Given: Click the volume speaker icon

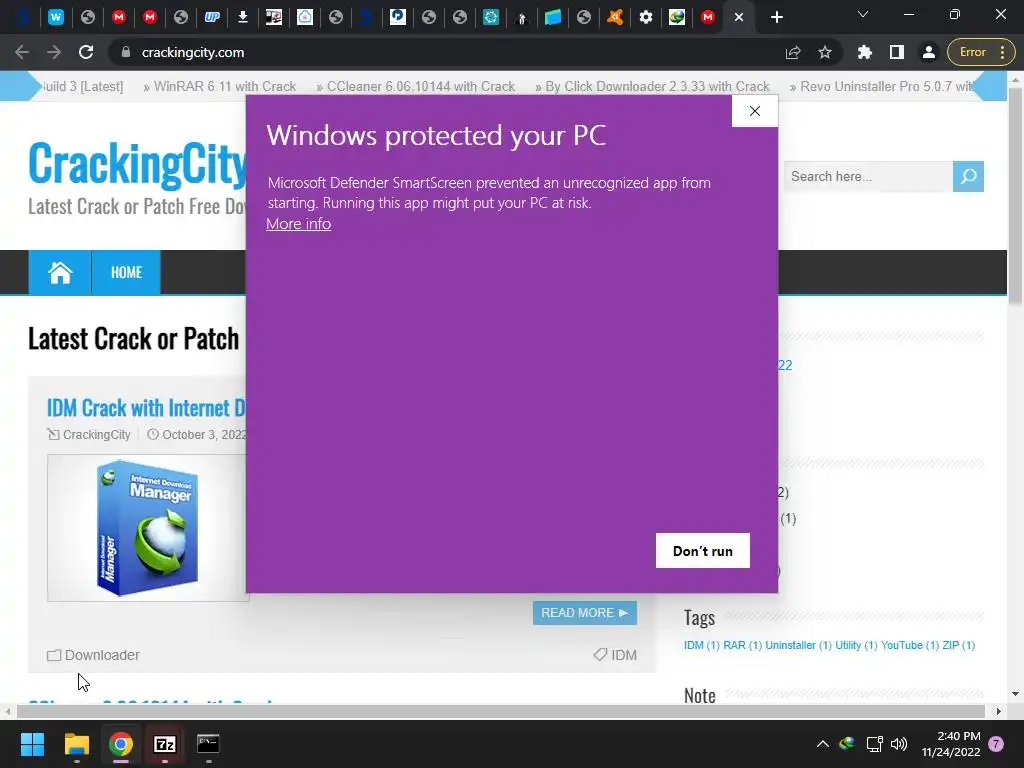Looking at the screenshot, I should click(899, 744).
